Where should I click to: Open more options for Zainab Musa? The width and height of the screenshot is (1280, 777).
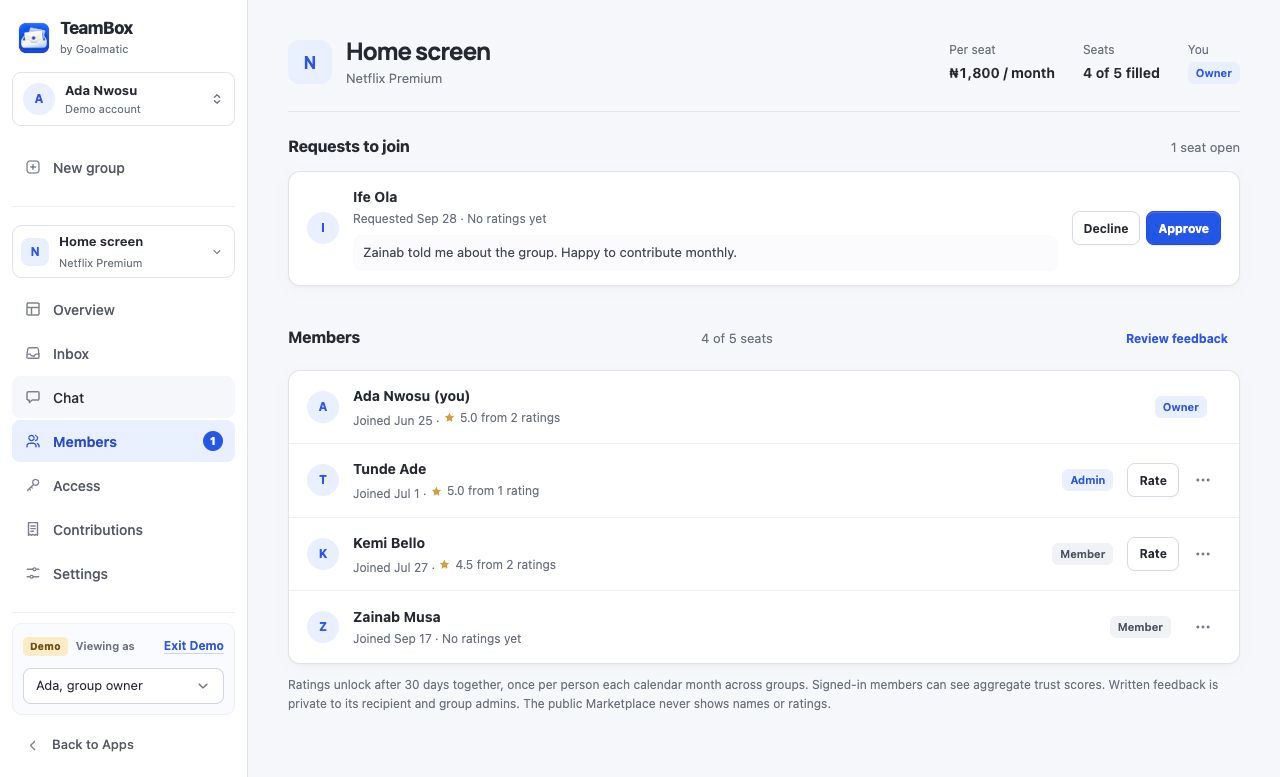point(1203,627)
